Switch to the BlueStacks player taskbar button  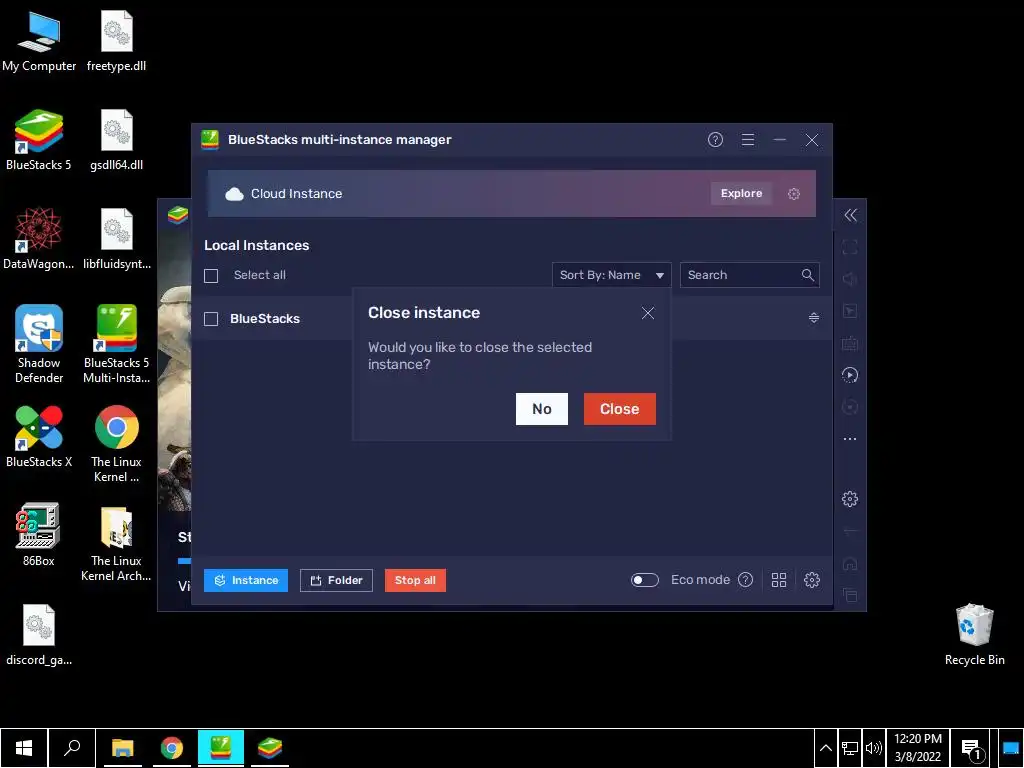[x=270, y=748]
